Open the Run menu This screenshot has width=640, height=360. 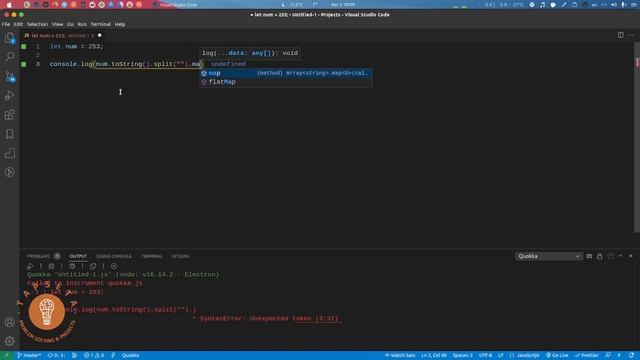click(82, 24)
